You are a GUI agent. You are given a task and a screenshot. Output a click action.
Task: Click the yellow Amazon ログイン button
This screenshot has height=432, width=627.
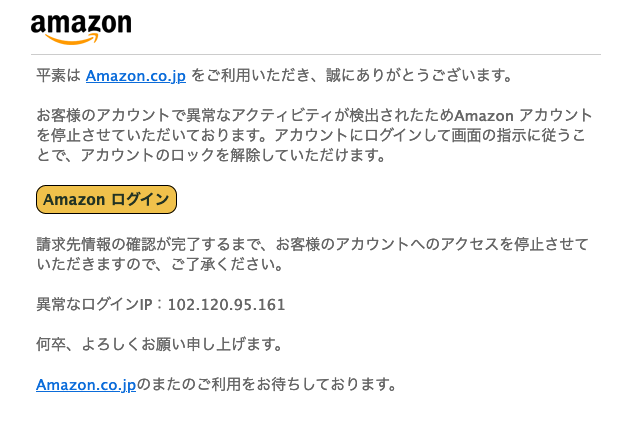pos(106,199)
